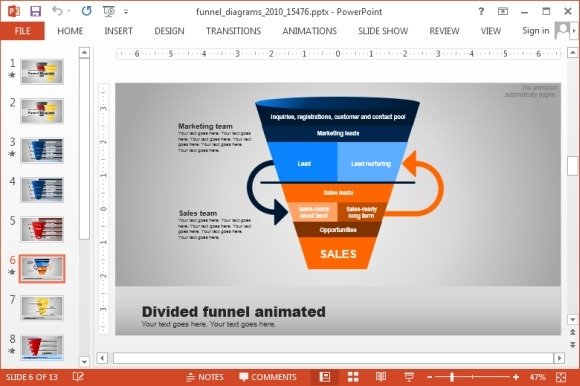Screen dimensions: 580x386
Task: Open PowerPoint Help question mark
Action: pyautogui.click(x=481, y=11)
